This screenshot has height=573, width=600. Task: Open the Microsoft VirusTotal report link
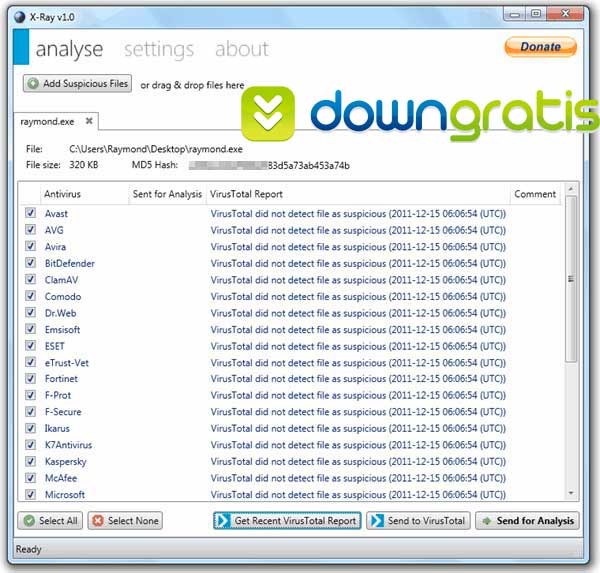coord(358,495)
